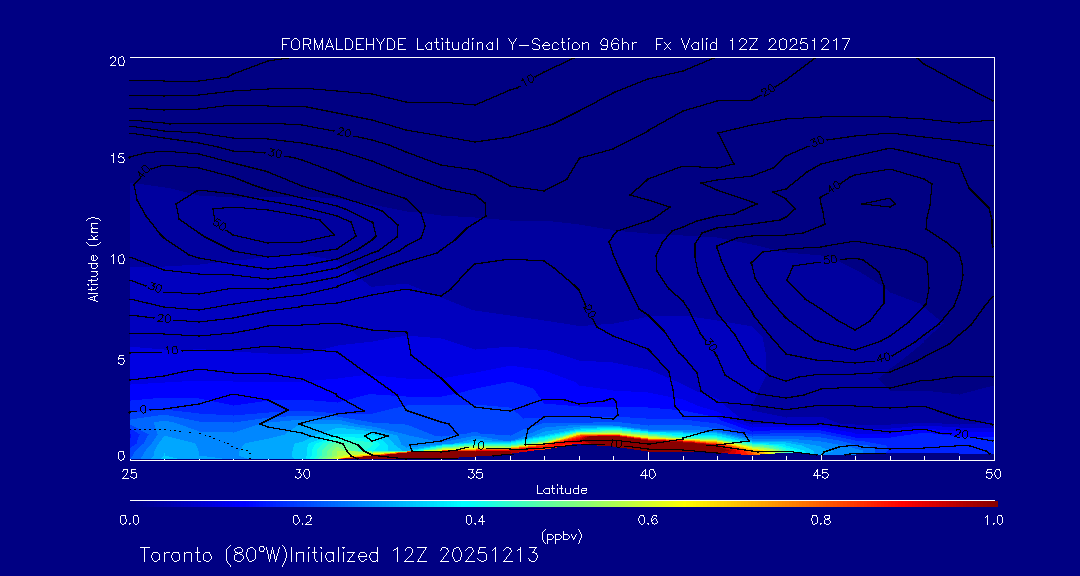Select the colorbar value 0.8
1080x576 pixels.
point(821,520)
